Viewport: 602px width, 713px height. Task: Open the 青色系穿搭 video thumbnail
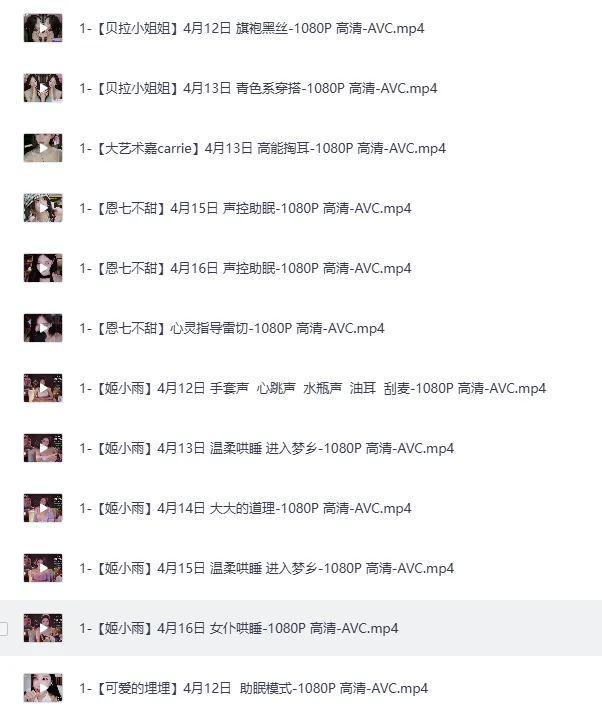[x=43, y=88]
